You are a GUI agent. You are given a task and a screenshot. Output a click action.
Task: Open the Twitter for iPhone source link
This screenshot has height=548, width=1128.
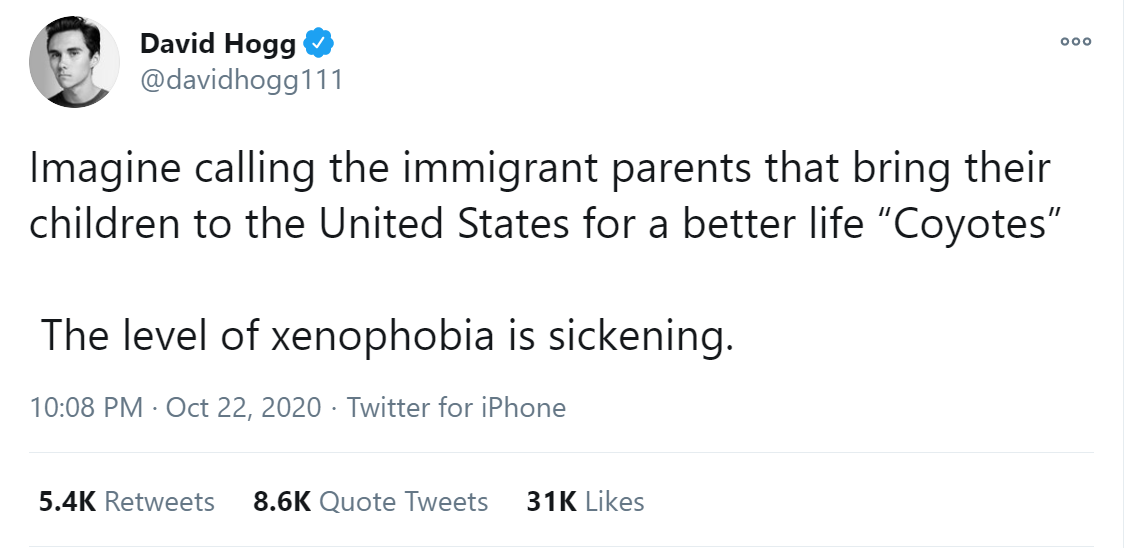456,408
